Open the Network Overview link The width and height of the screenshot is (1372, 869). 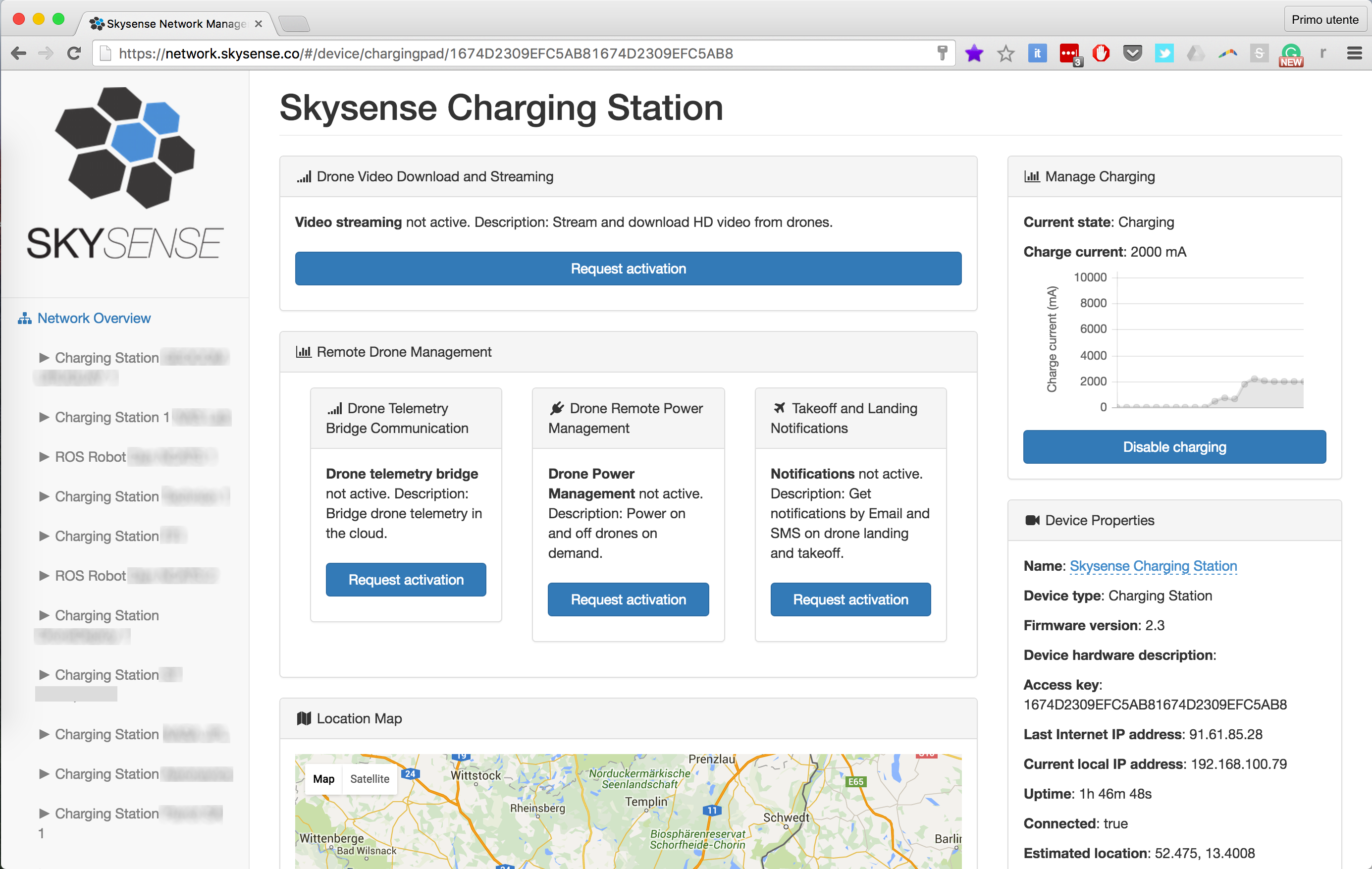(x=94, y=319)
